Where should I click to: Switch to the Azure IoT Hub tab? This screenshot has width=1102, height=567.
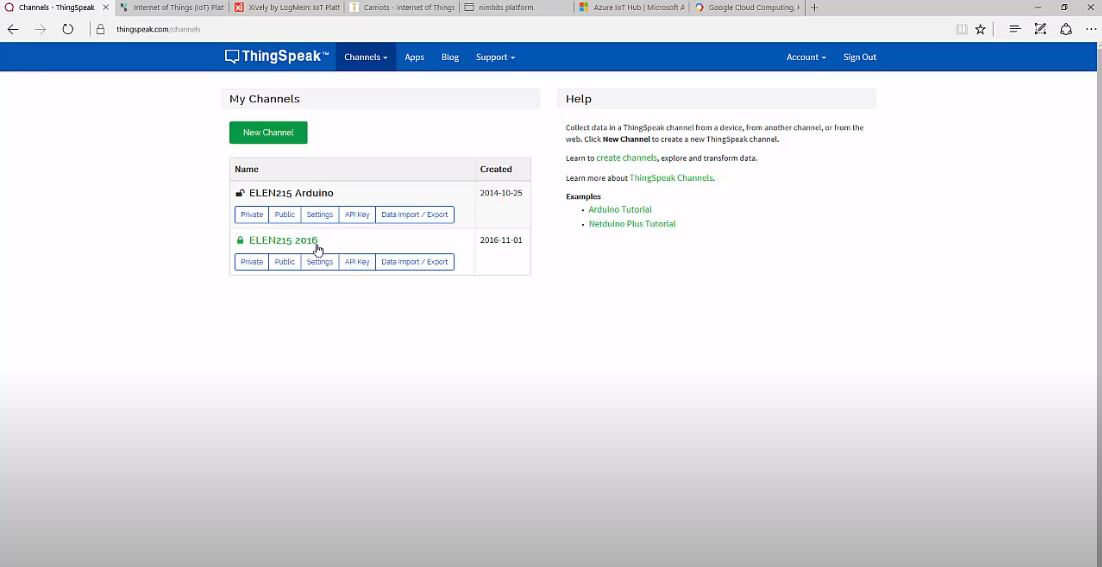pyautogui.click(x=633, y=8)
